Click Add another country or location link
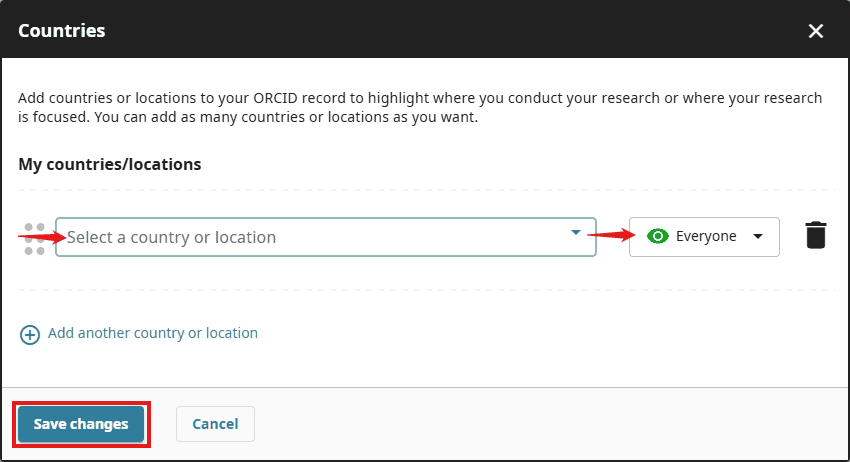This screenshot has height=462, width=850. 152,333
